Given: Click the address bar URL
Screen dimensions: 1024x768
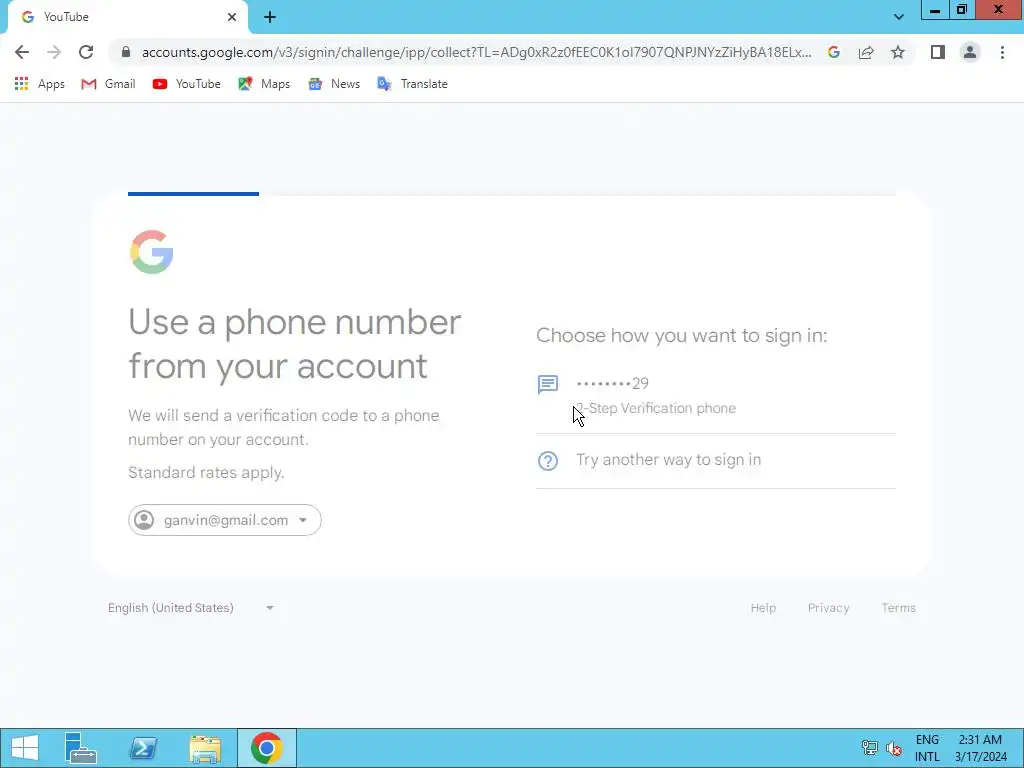Looking at the screenshot, I should click(476, 52).
